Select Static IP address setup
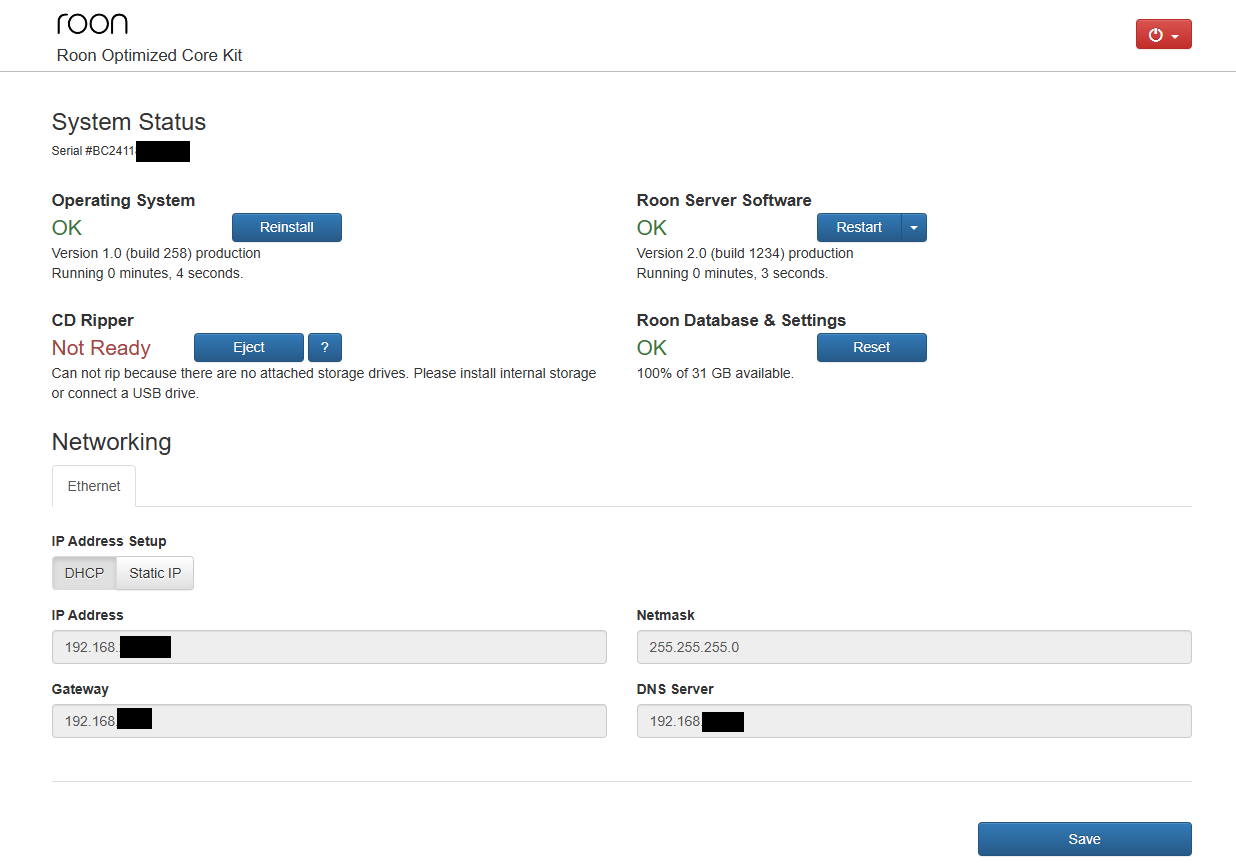Image resolution: width=1236 pixels, height=868 pixels. pyautogui.click(x=155, y=573)
